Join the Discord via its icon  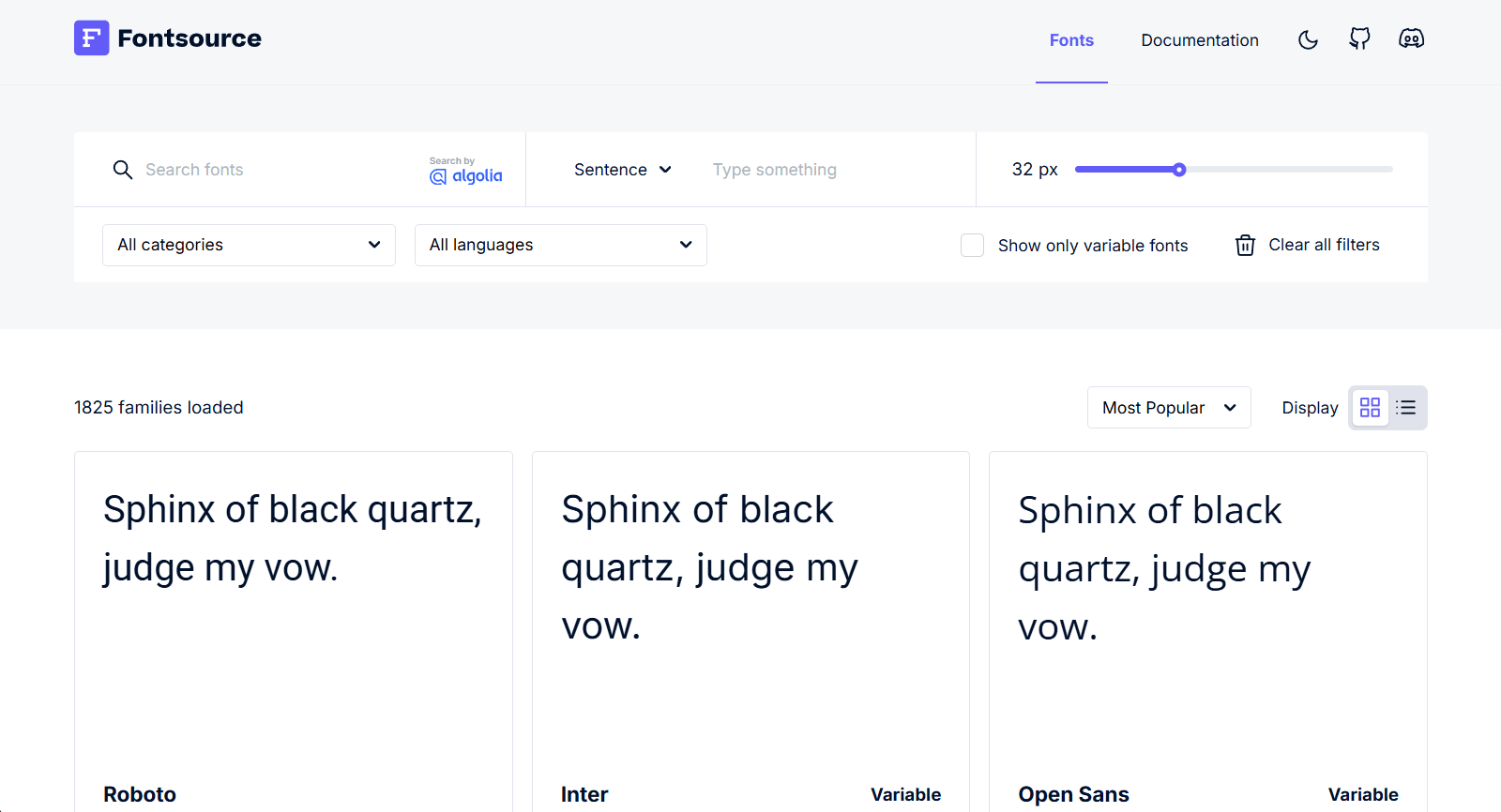point(1411,39)
